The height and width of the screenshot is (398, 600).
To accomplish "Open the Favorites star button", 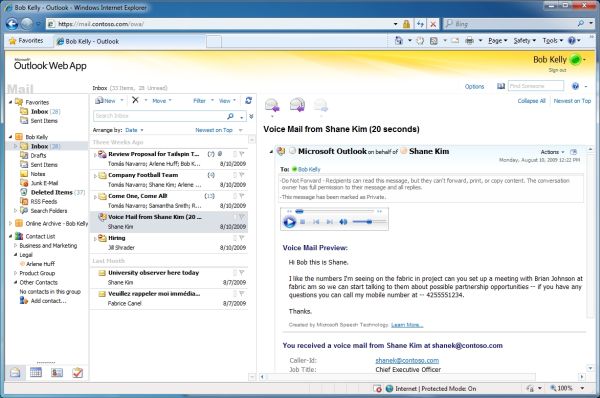I will click(26, 41).
